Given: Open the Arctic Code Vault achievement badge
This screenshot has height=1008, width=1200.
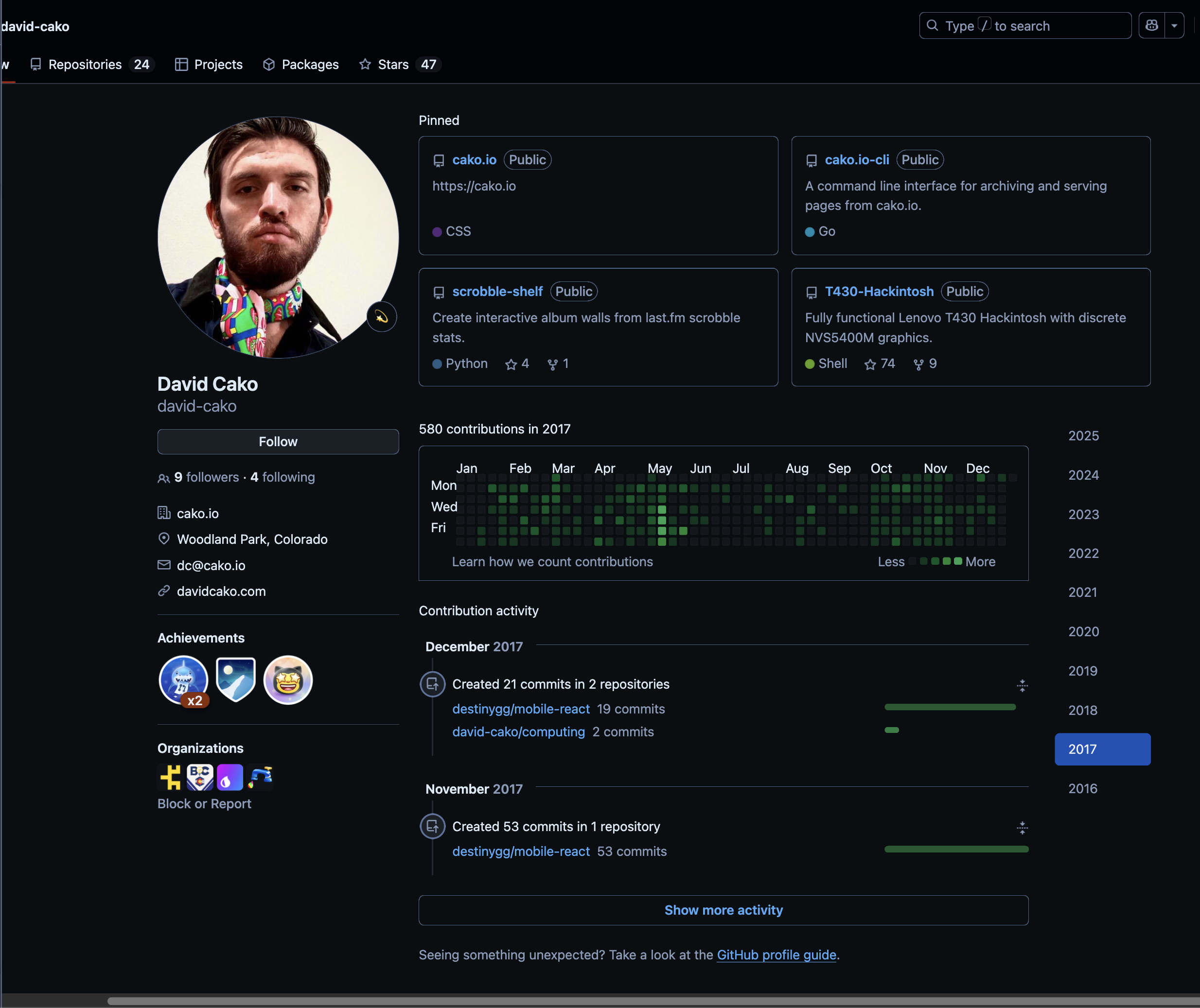Looking at the screenshot, I should coord(235,679).
